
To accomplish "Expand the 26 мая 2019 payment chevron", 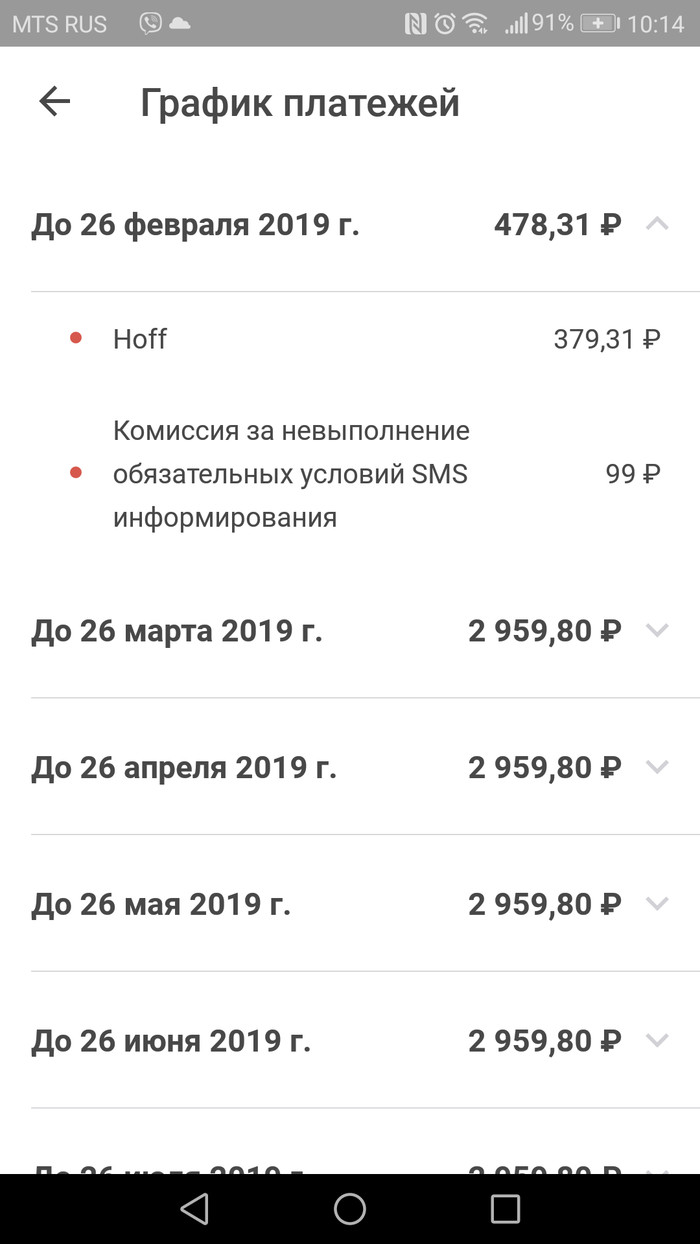I will tap(656, 904).
